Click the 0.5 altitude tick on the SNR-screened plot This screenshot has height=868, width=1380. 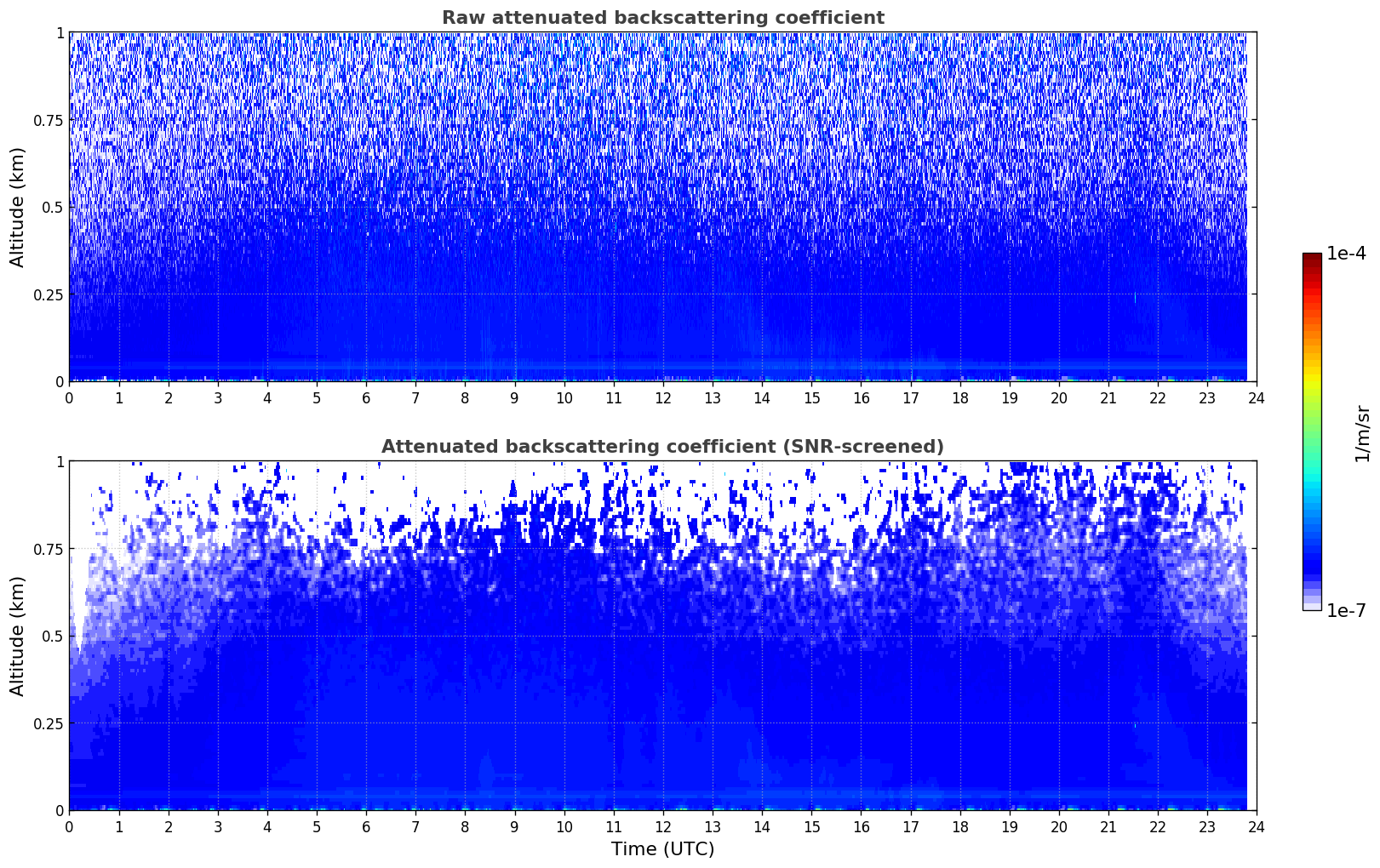(x=53, y=637)
